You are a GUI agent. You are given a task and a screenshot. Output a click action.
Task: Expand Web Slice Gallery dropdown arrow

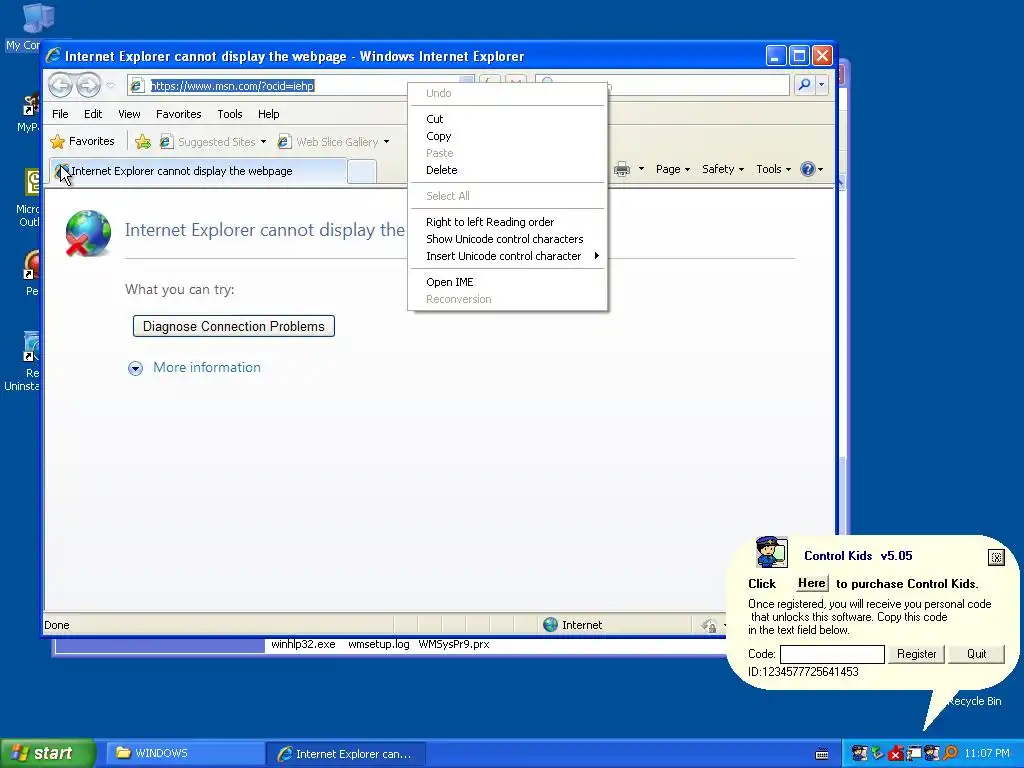pos(387,142)
